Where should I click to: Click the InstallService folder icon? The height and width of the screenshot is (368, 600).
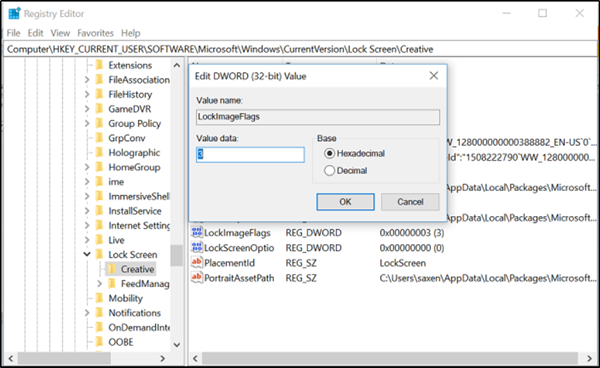(99, 210)
